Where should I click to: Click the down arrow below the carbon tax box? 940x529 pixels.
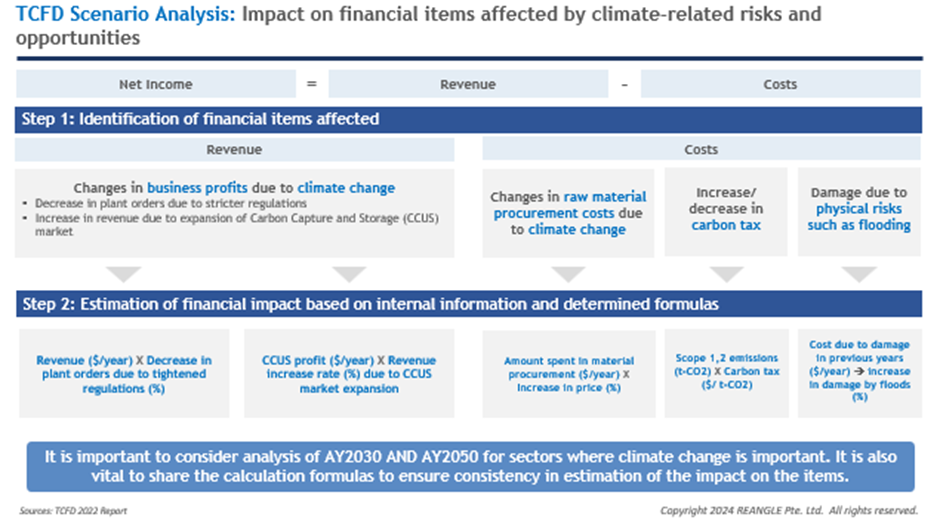click(727, 273)
